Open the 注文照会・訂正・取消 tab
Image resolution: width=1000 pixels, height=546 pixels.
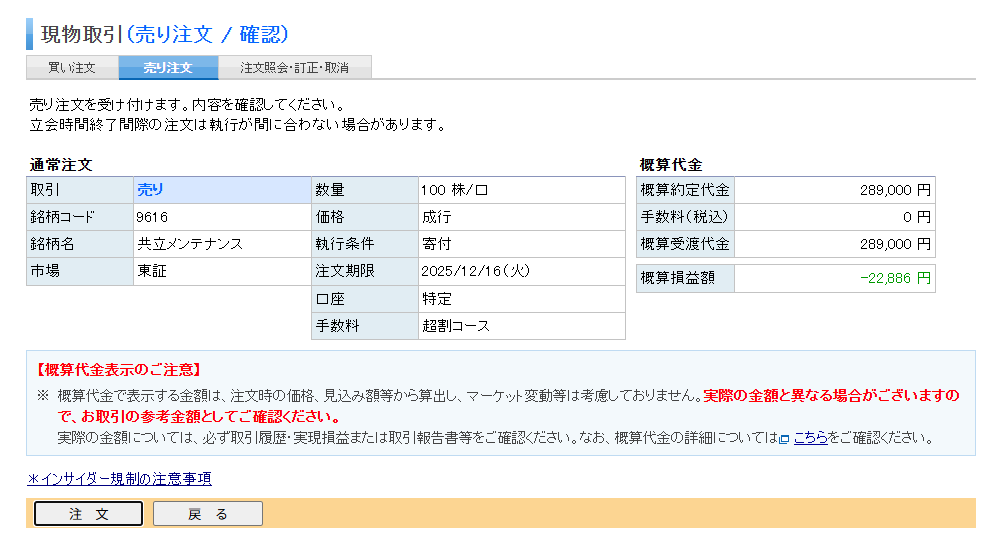(x=295, y=68)
